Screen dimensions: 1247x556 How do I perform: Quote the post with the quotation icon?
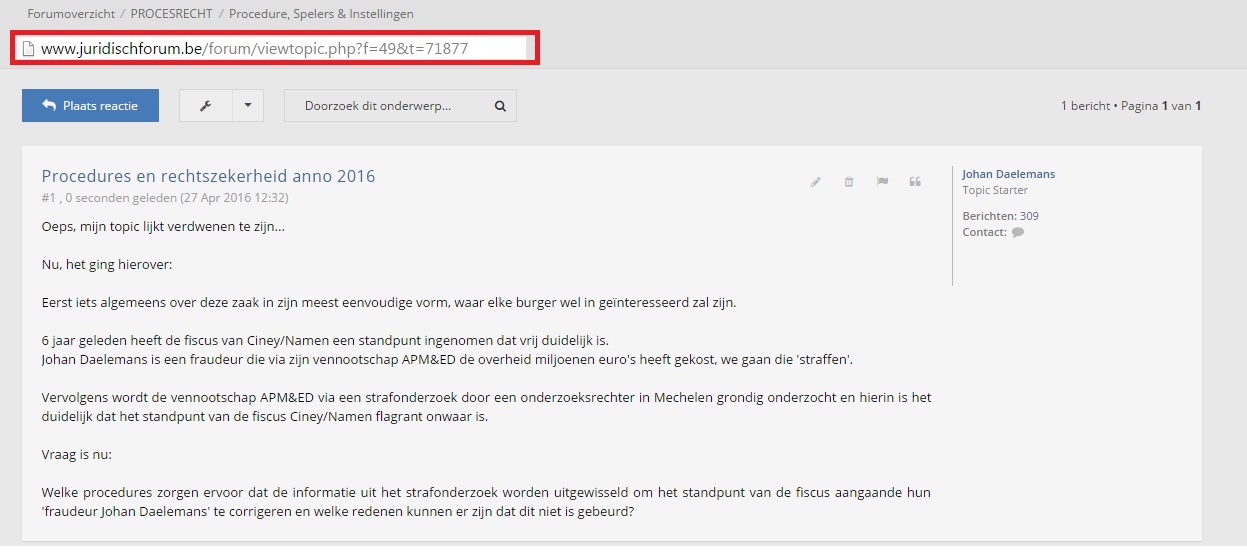point(914,182)
